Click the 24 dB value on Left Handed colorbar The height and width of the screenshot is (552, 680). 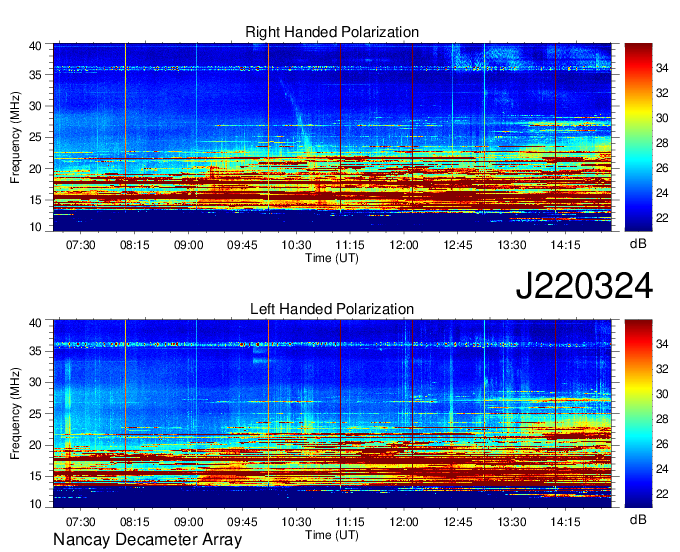662,469
